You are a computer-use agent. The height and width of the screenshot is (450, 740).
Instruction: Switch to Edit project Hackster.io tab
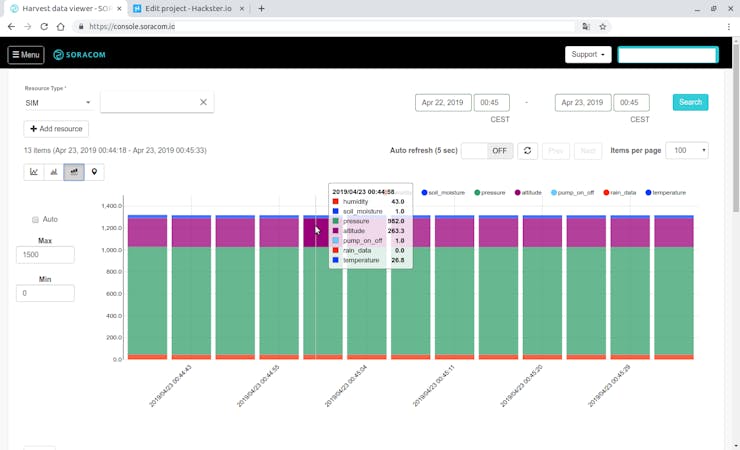tap(188, 8)
